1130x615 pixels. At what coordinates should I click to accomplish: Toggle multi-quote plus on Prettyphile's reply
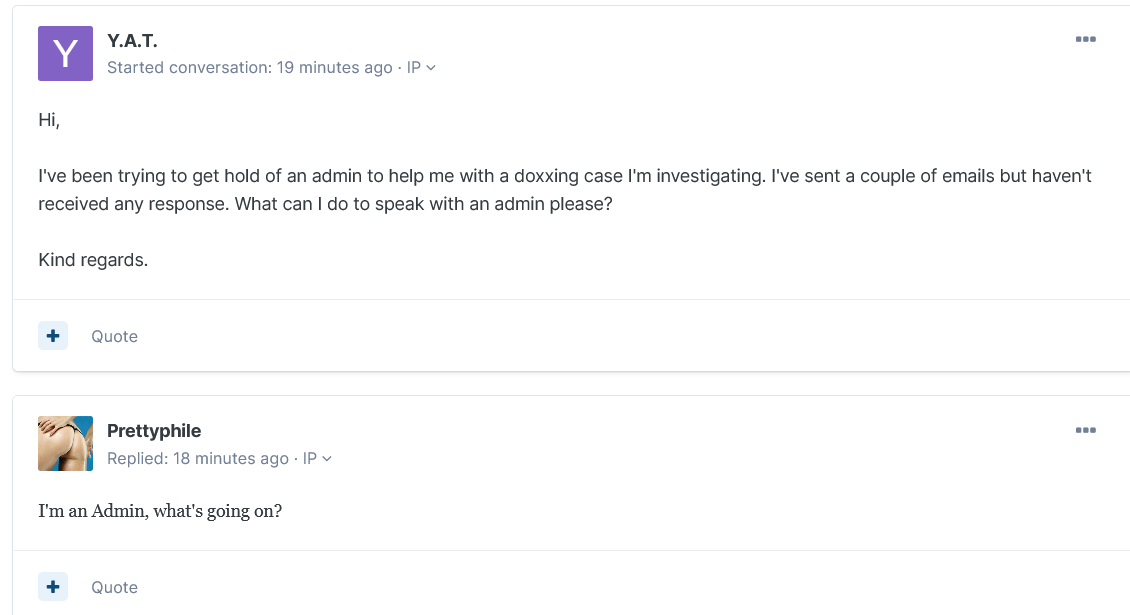pos(53,587)
